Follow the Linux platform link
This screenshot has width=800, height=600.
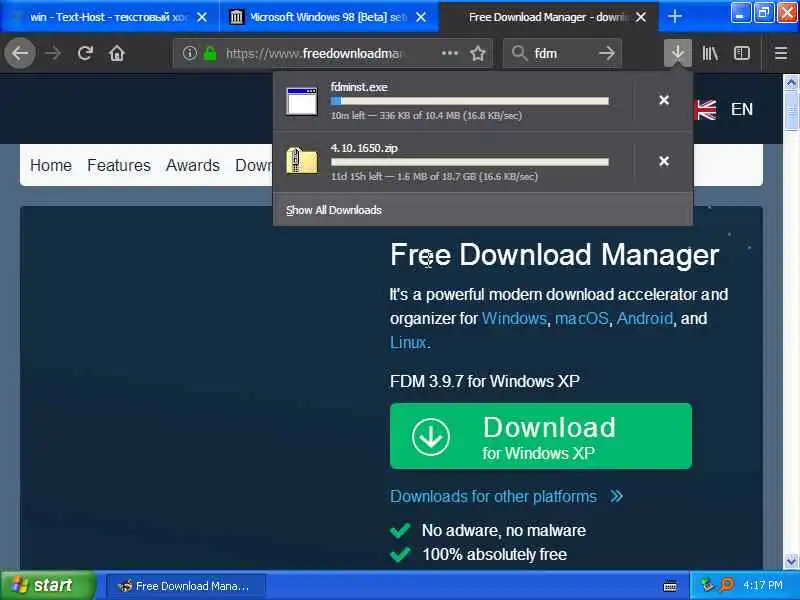[408, 342]
